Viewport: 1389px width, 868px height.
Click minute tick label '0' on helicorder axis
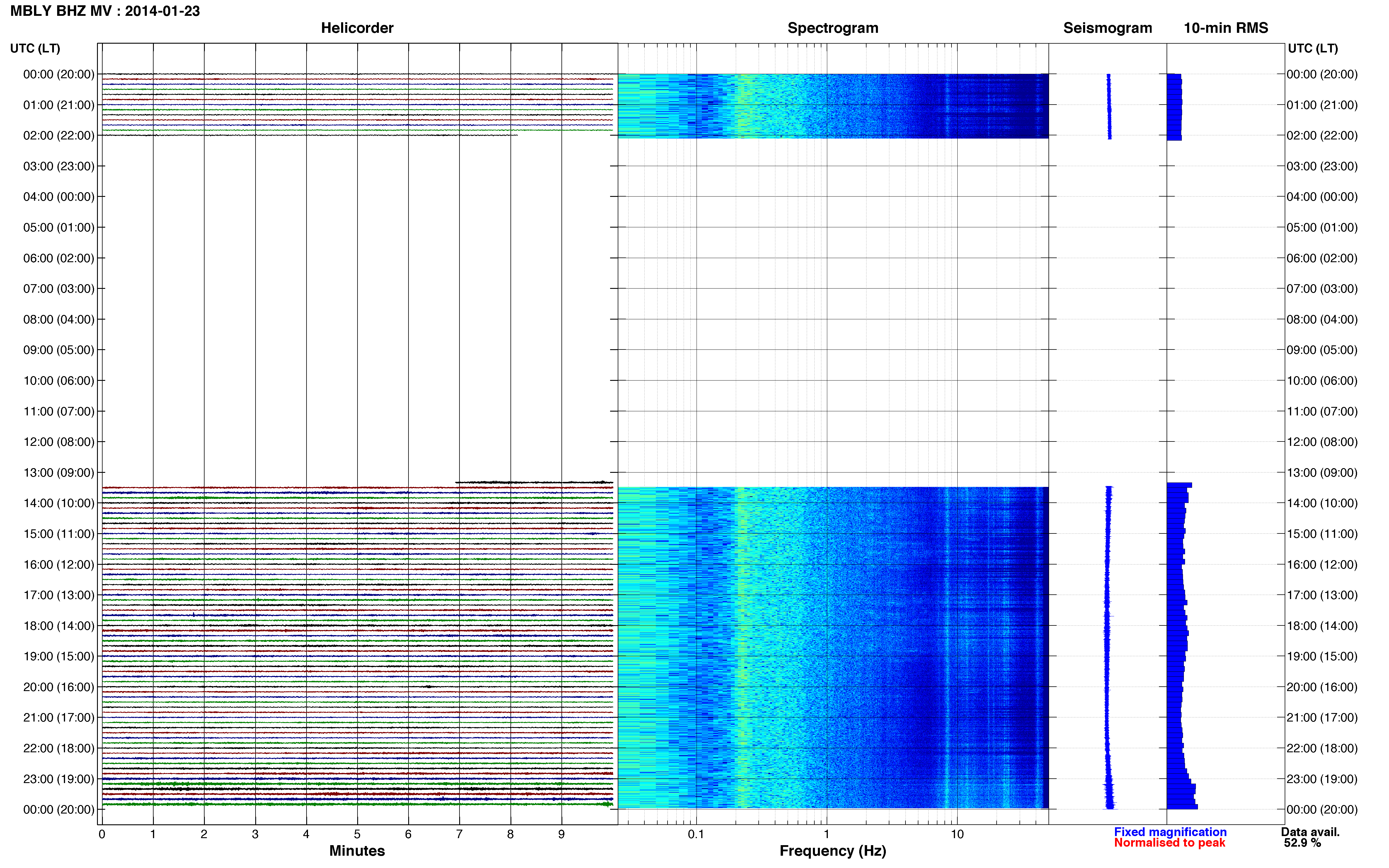102,834
